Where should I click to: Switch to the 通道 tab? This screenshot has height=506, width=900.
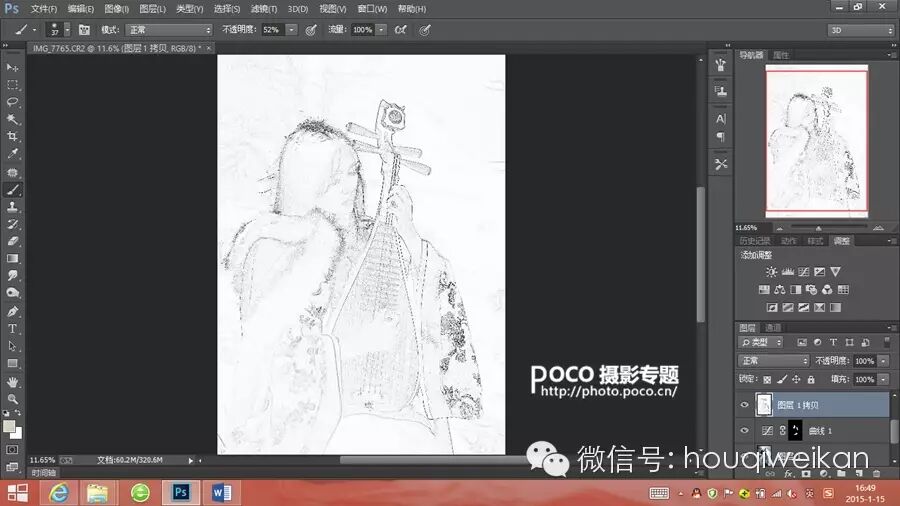coord(773,328)
